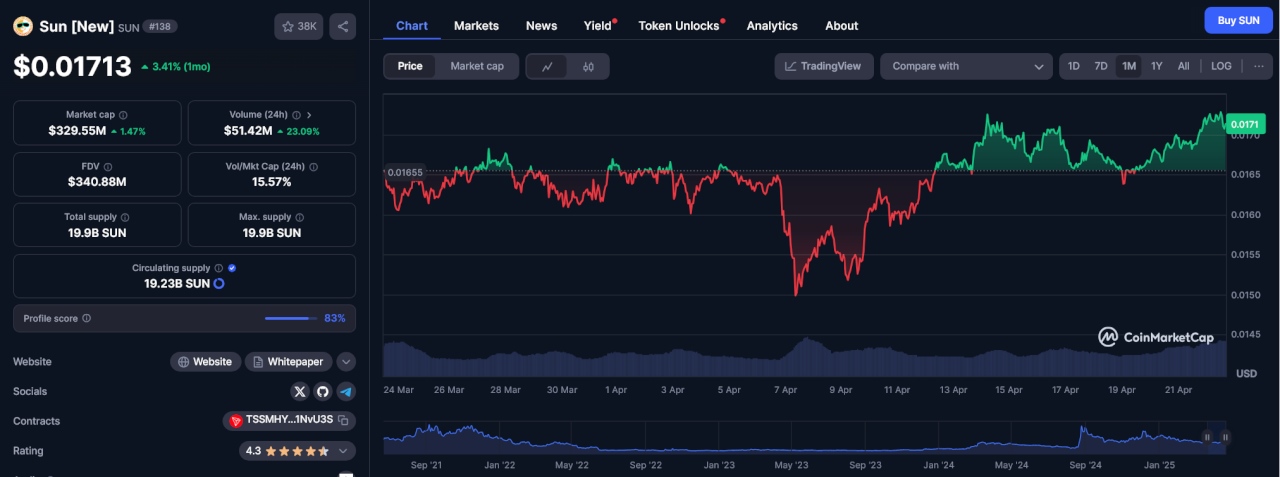The height and width of the screenshot is (477, 1280).
Task: Click the left range handle on mini timeline
Action: tap(1207, 437)
